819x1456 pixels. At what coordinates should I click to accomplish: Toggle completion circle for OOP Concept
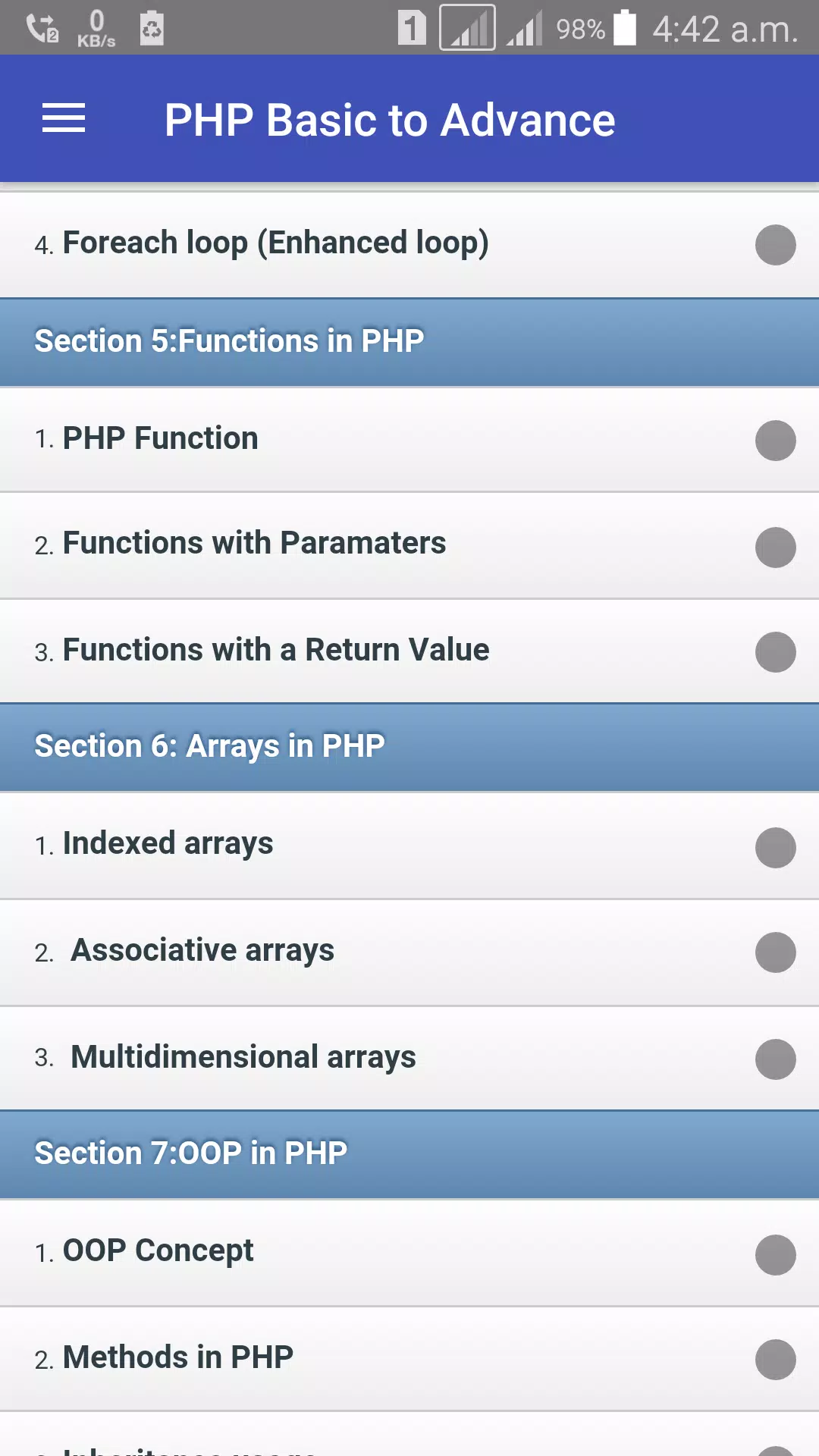775,1255
